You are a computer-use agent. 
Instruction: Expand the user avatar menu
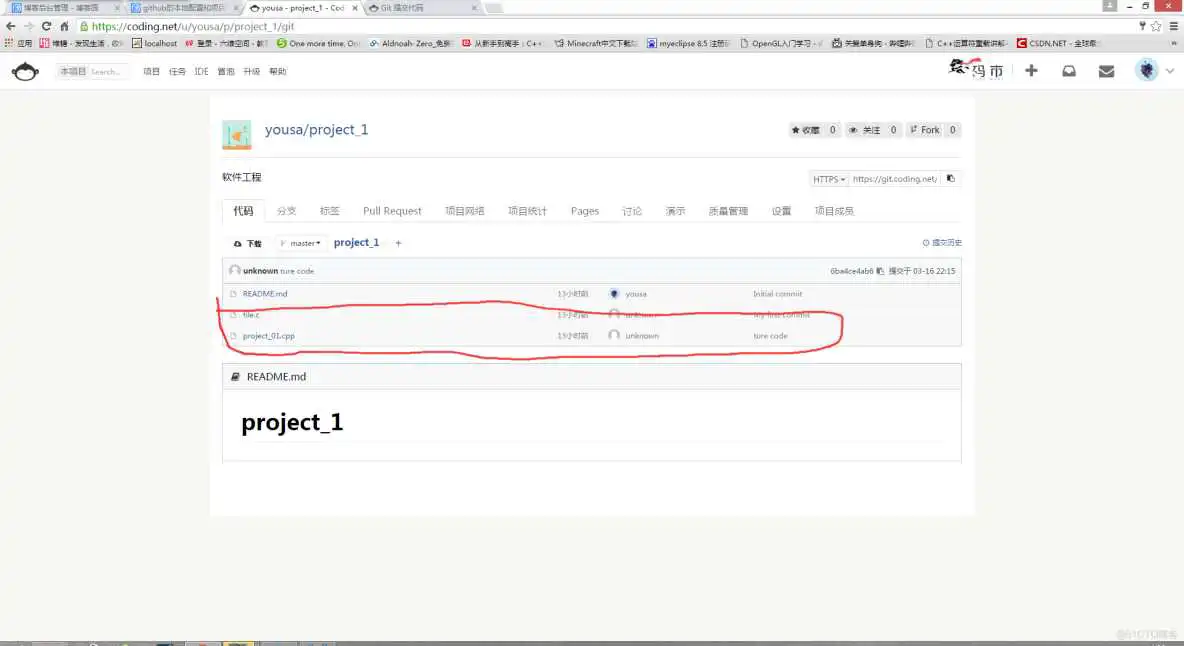click(1147, 71)
